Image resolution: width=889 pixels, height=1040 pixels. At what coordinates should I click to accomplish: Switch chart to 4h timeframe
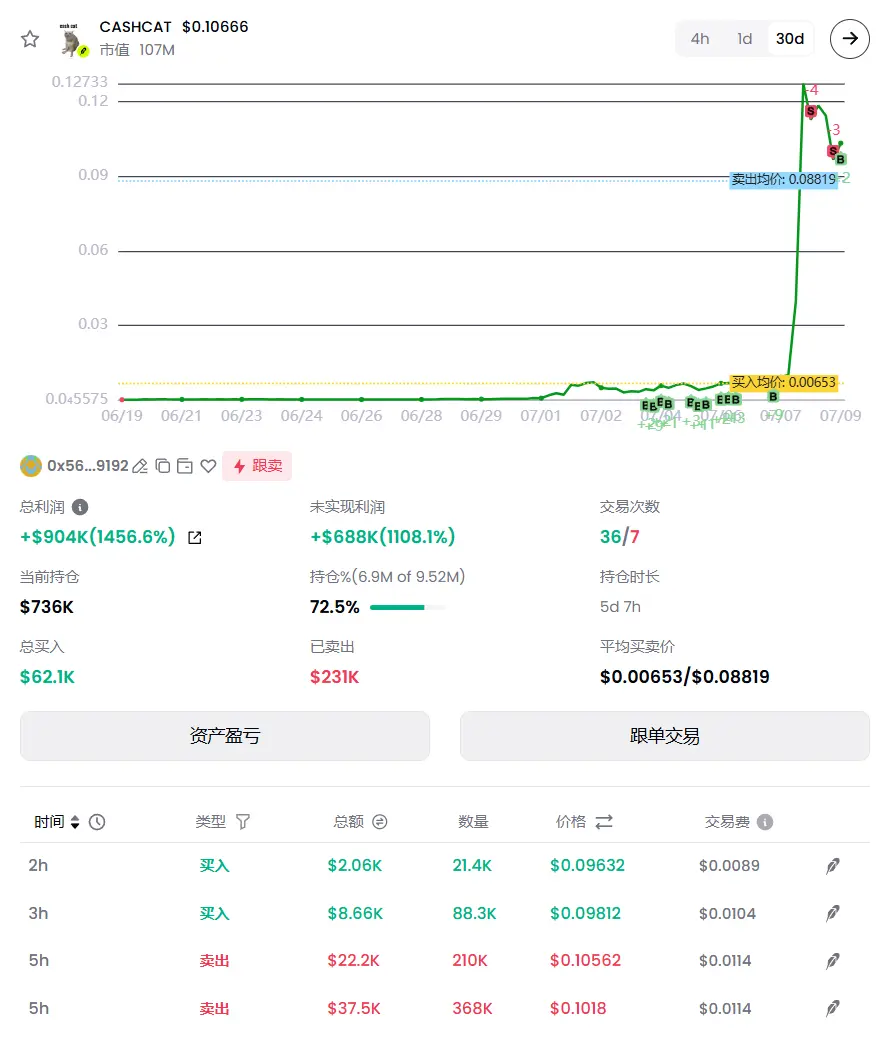click(700, 39)
